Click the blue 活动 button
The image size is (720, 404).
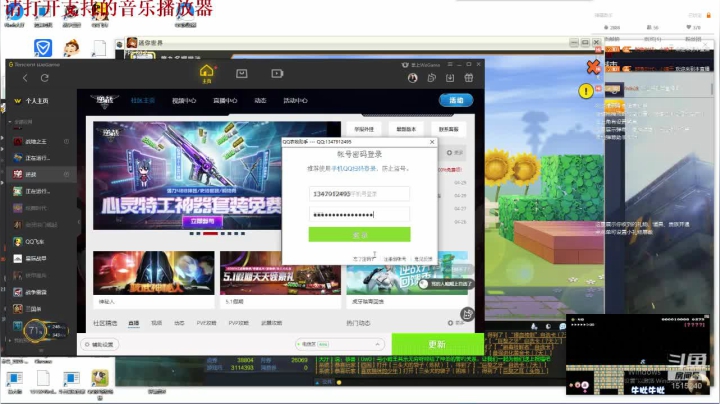[x=456, y=100]
